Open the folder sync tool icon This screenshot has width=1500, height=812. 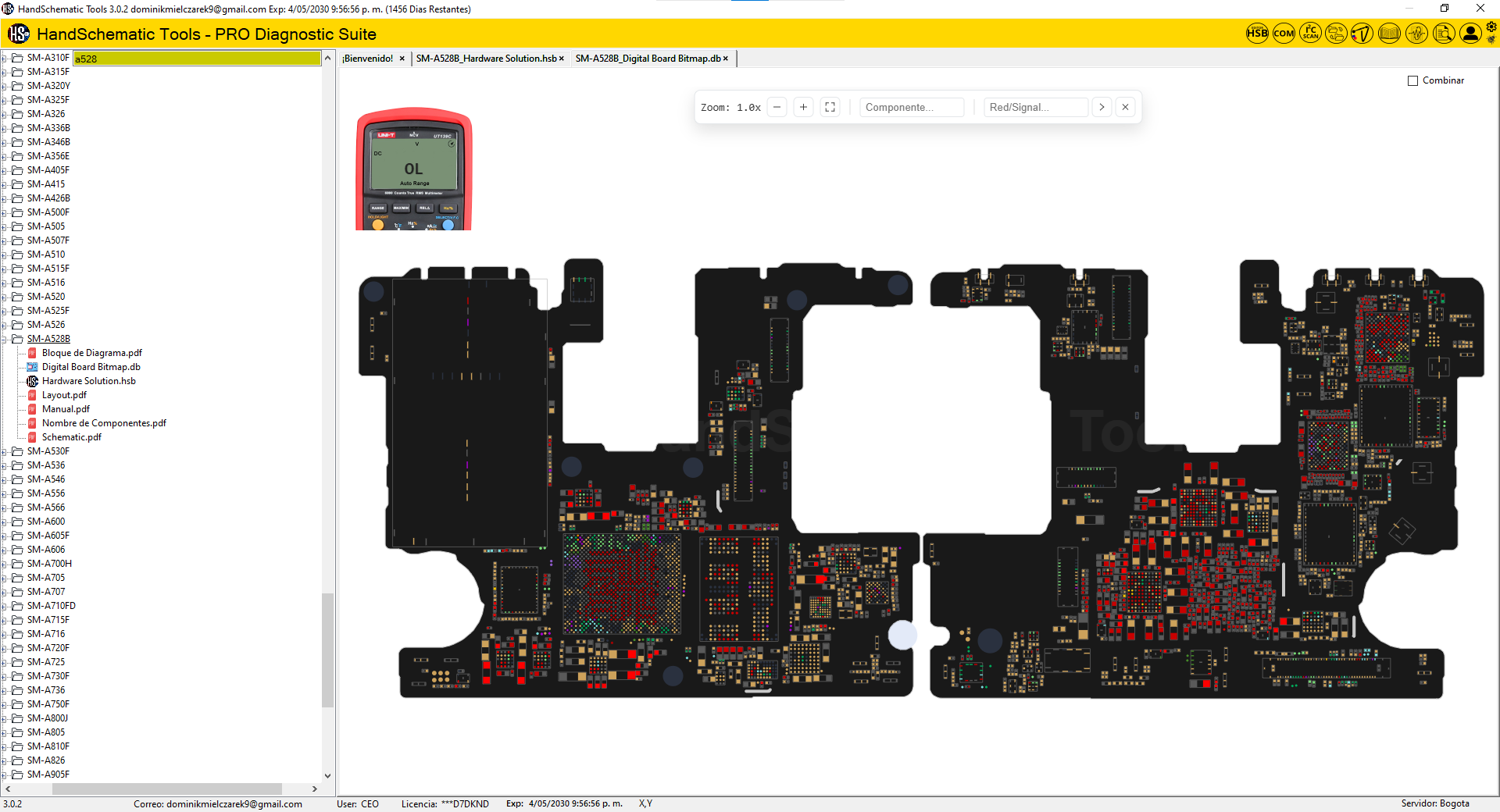click(1337, 34)
